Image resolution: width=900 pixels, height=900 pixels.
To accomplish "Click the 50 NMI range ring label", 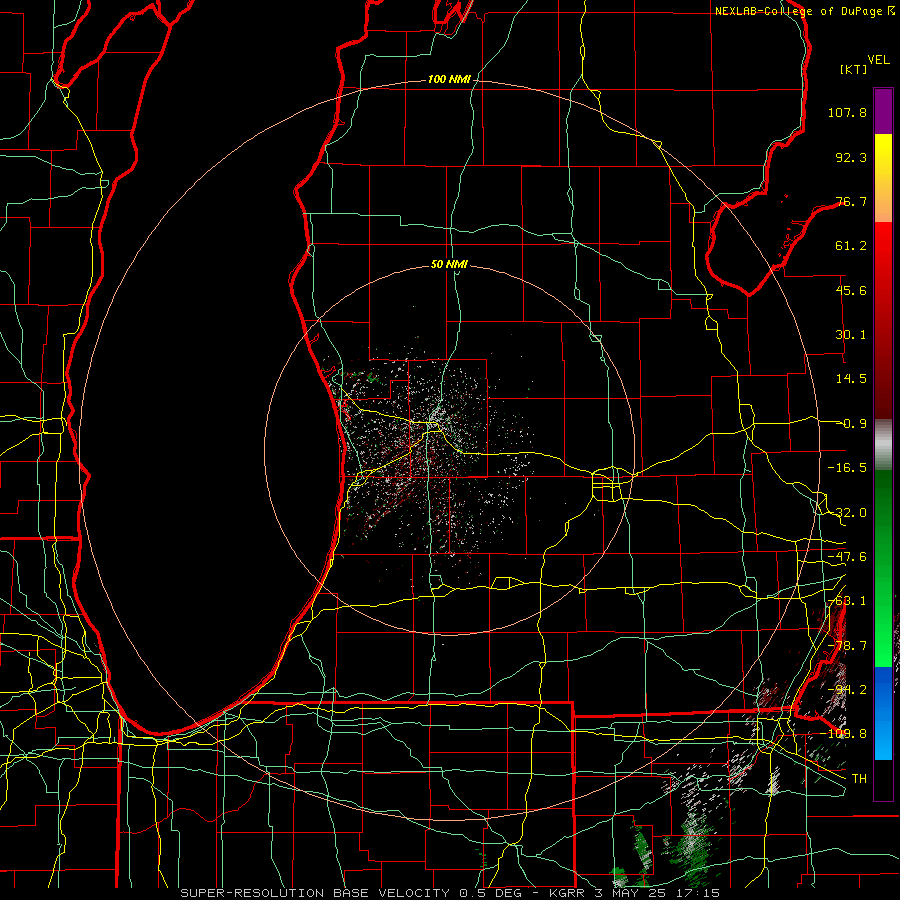I will coord(449,265).
